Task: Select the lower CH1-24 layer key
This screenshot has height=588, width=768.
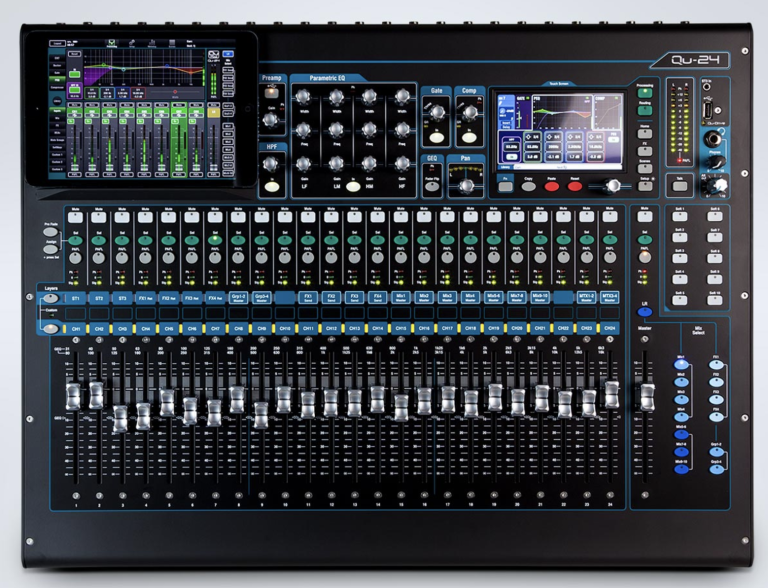Action: 50,329
